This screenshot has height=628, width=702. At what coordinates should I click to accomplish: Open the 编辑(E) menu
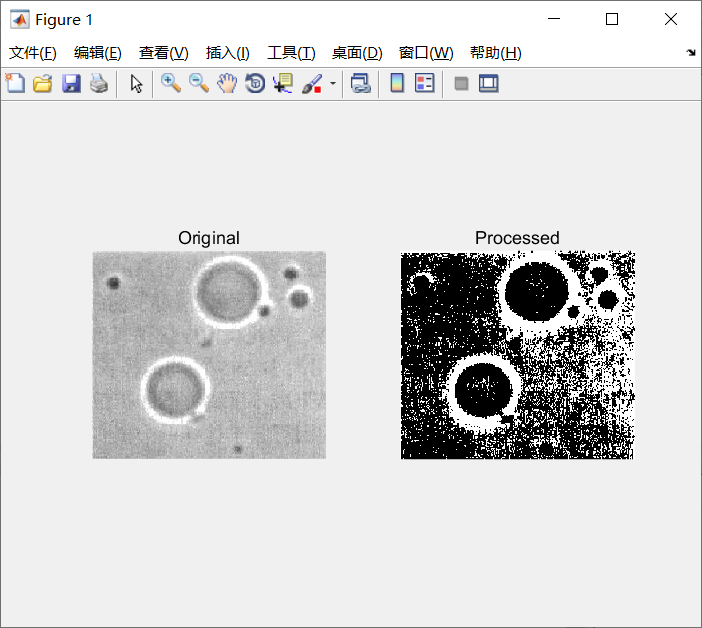[x=98, y=53]
